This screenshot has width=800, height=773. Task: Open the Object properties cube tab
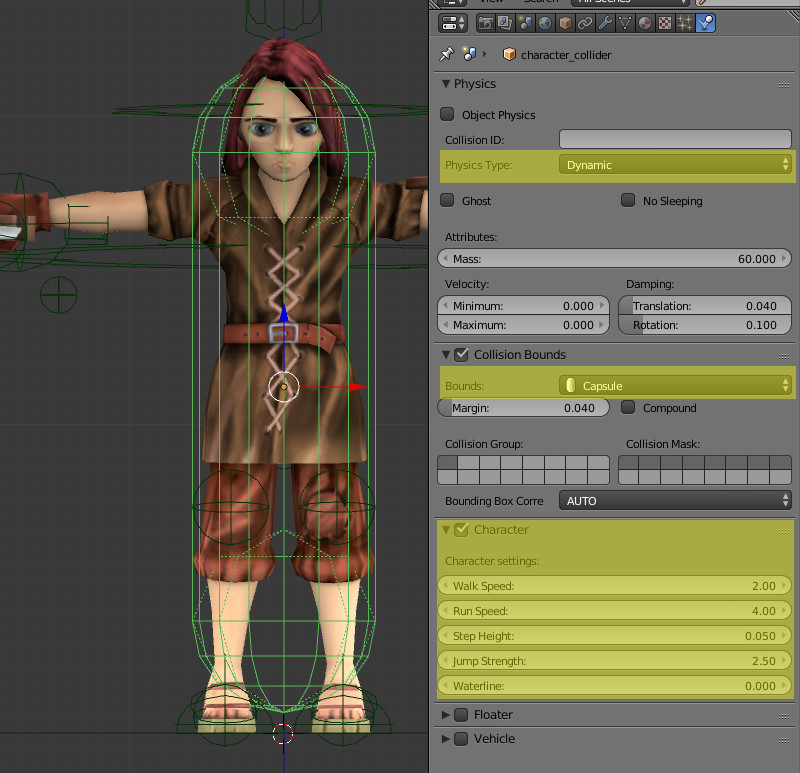pyautogui.click(x=566, y=23)
